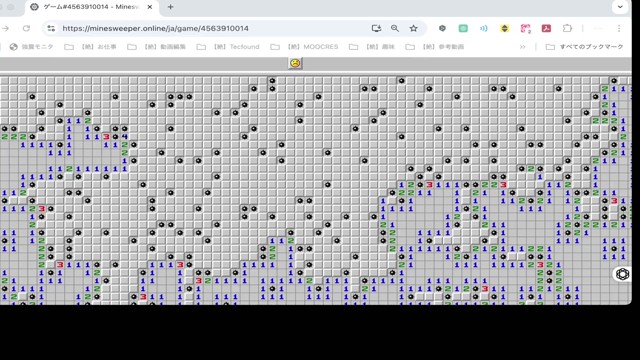Expand the tab search chevron
The height and width of the screenshot is (360, 640).
click(x=620, y=7)
